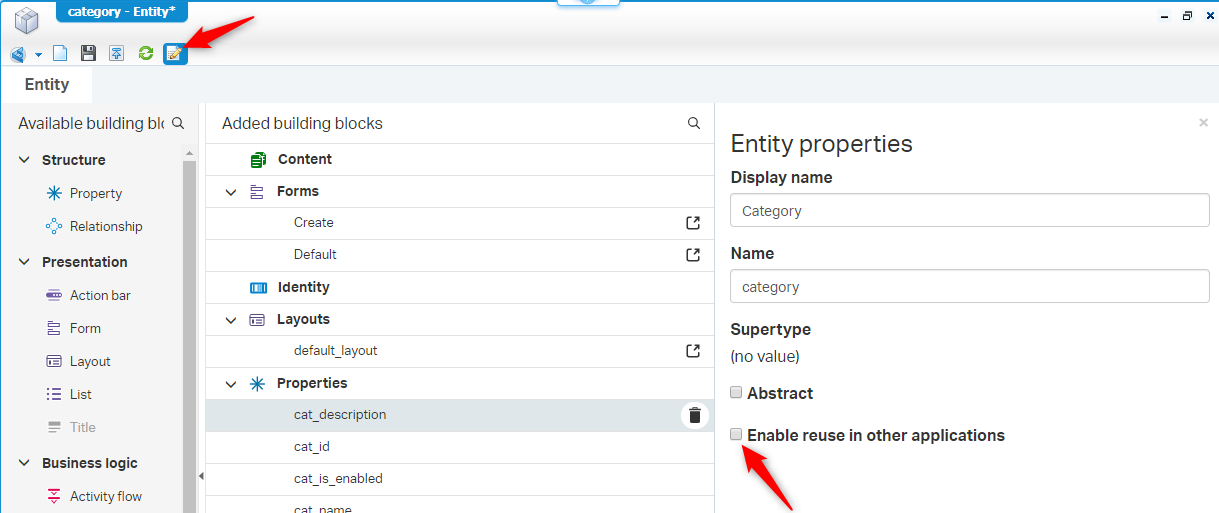
Task: Open the dropdown arrow beside the back icon
Action: click(38, 54)
